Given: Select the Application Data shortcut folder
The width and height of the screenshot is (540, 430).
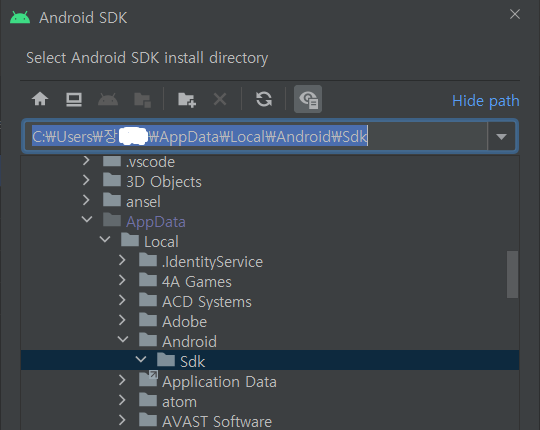Looking at the screenshot, I should pos(219,381).
